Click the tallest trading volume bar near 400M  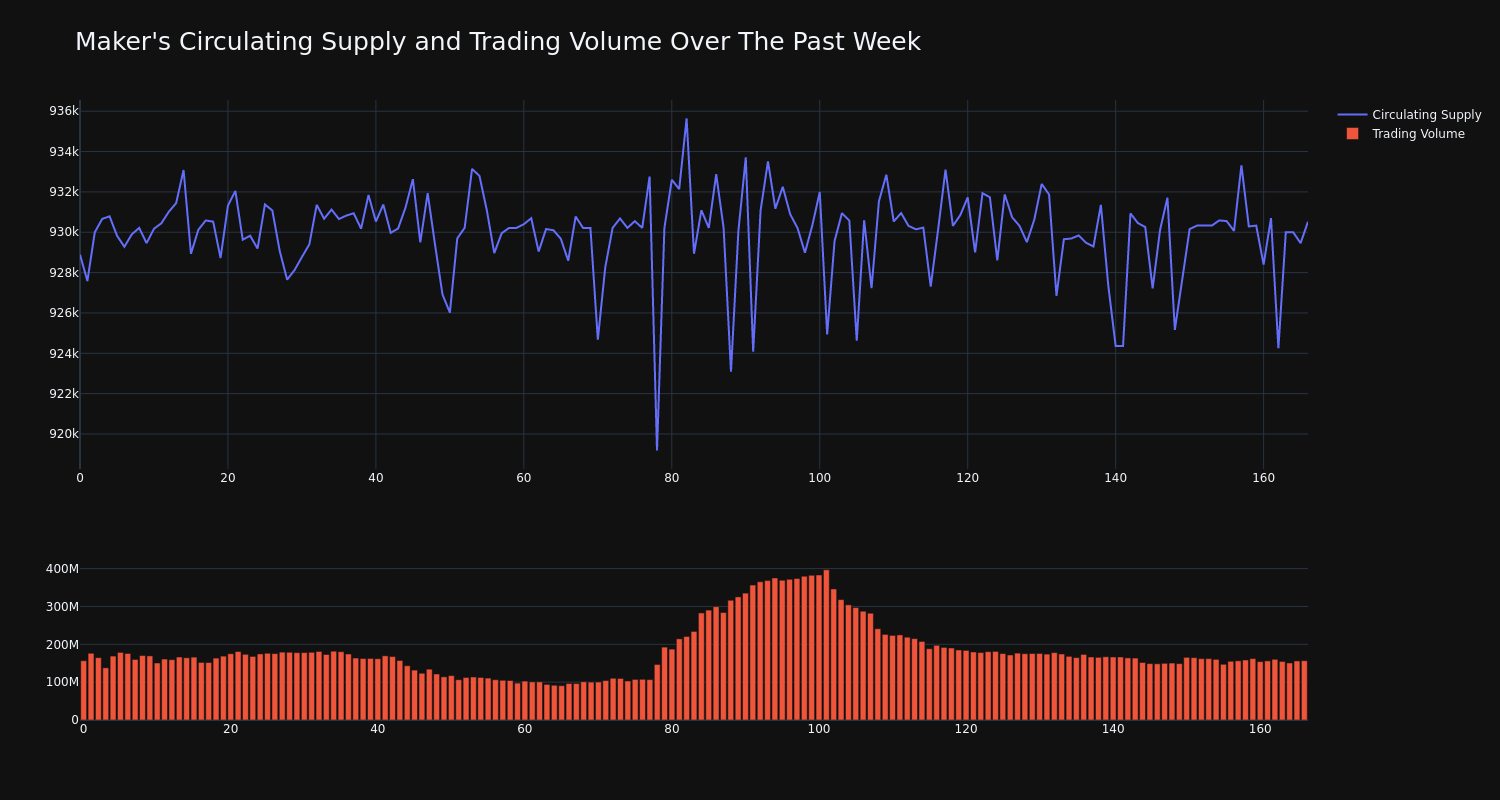point(826,645)
